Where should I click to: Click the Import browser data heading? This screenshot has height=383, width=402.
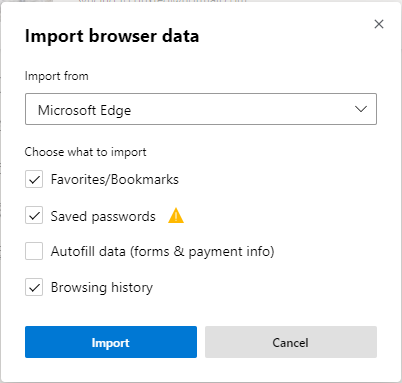pyautogui.click(x=112, y=36)
